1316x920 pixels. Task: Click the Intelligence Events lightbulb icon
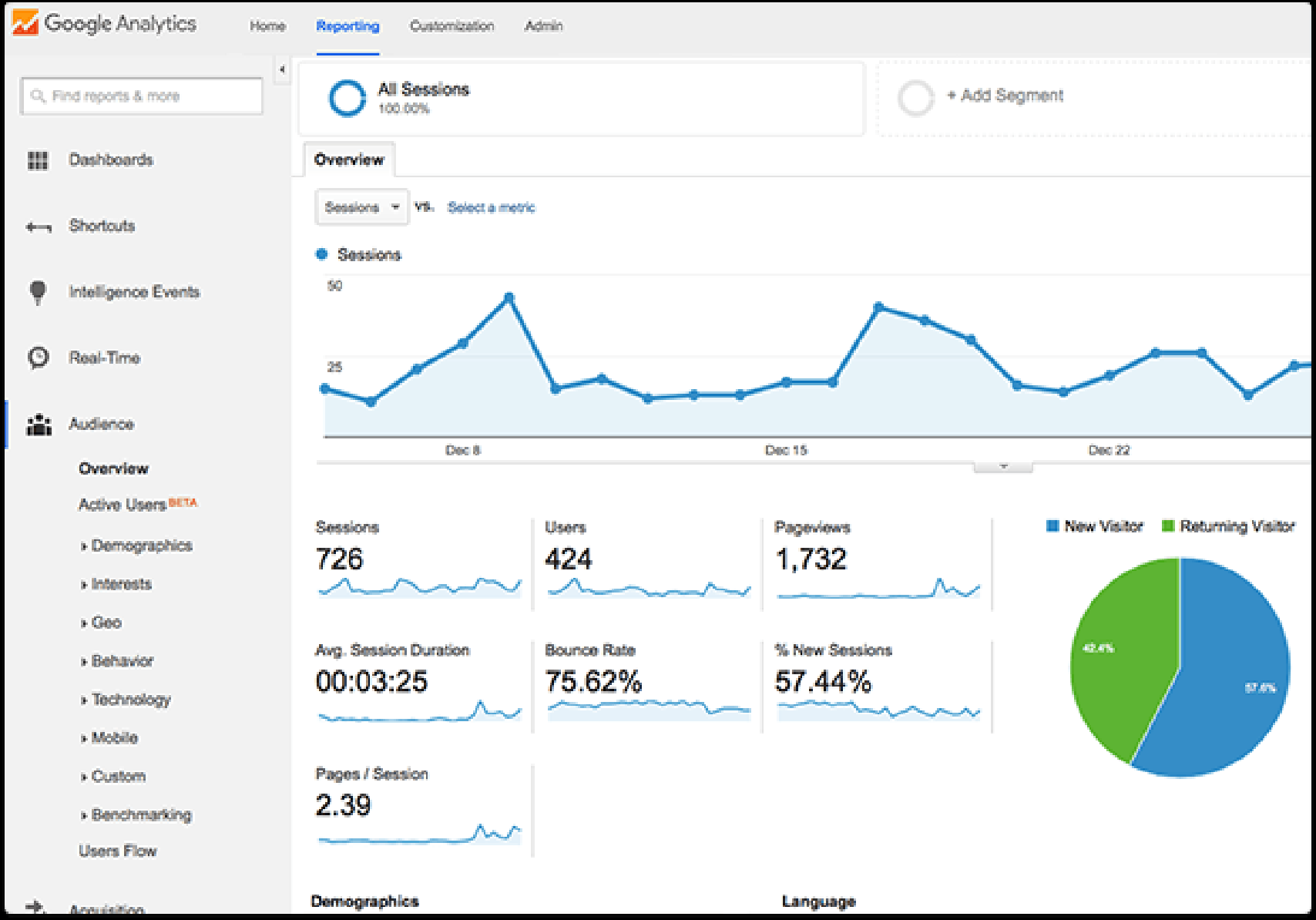click(38, 292)
